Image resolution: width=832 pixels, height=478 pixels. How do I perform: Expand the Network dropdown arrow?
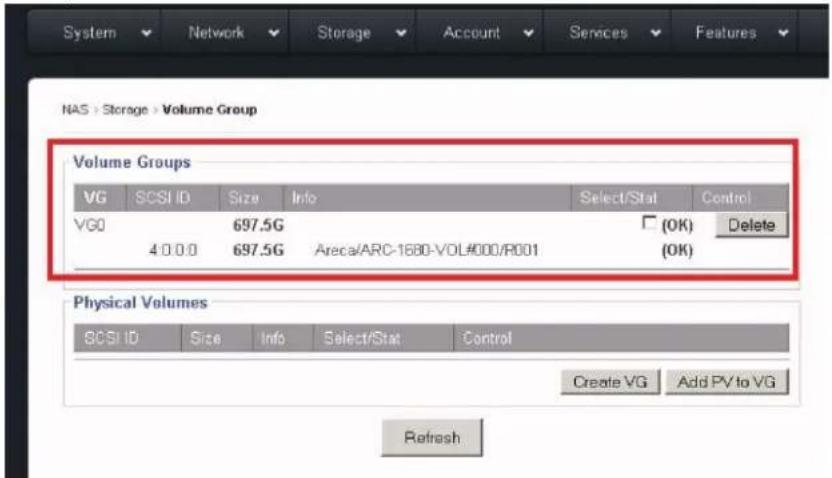pyautogui.click(x=274, y=33)
